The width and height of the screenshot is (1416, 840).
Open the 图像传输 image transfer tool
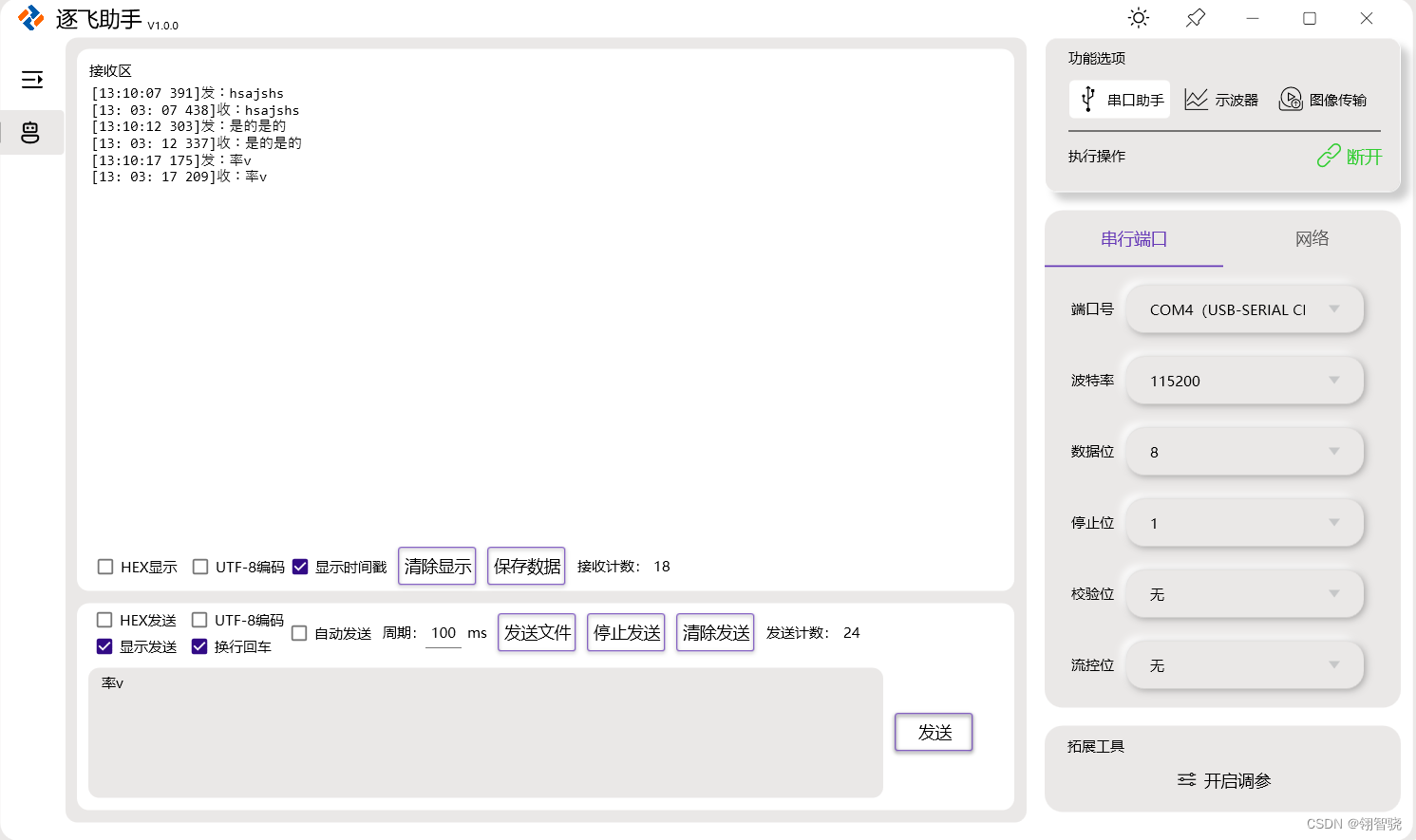pos(1322,99)
